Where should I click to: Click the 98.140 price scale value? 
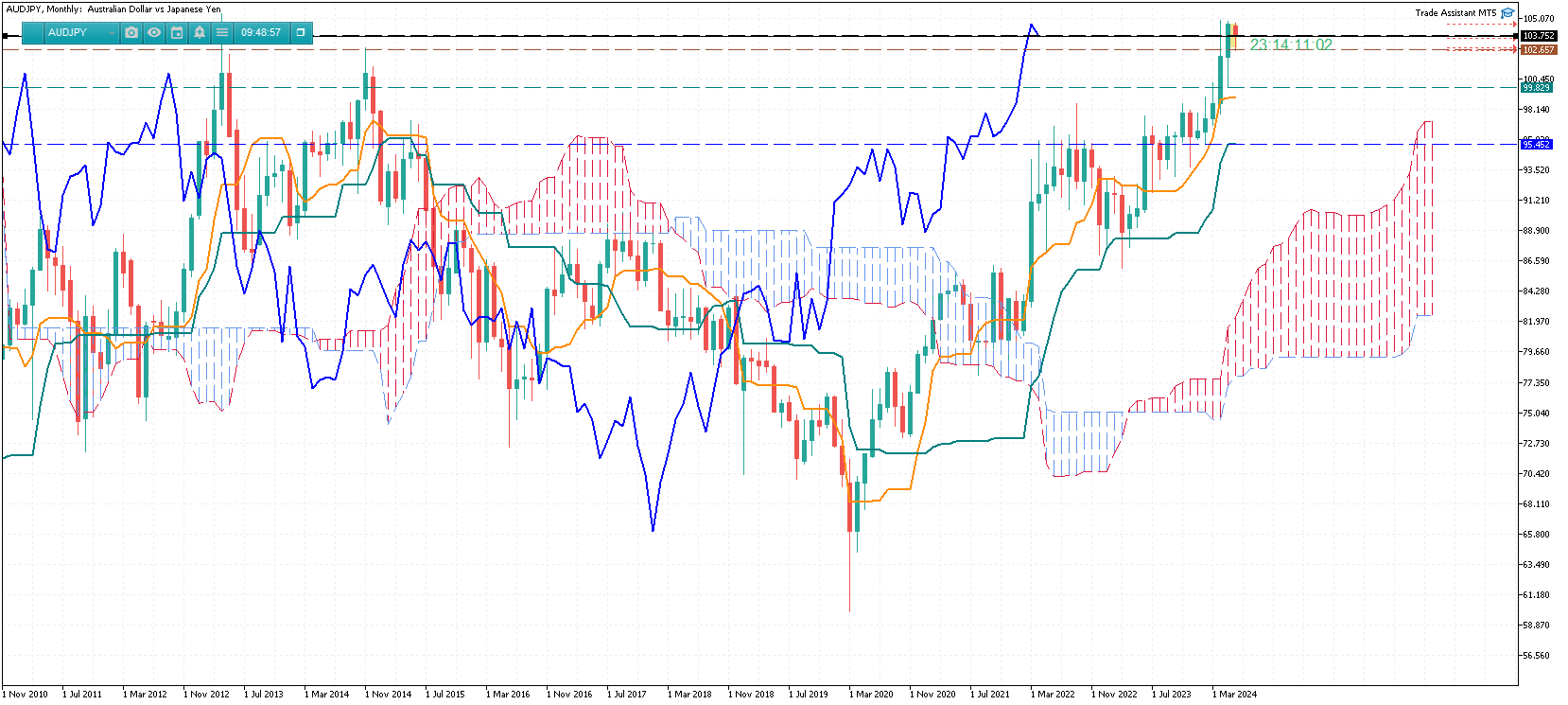(1536, 109)
